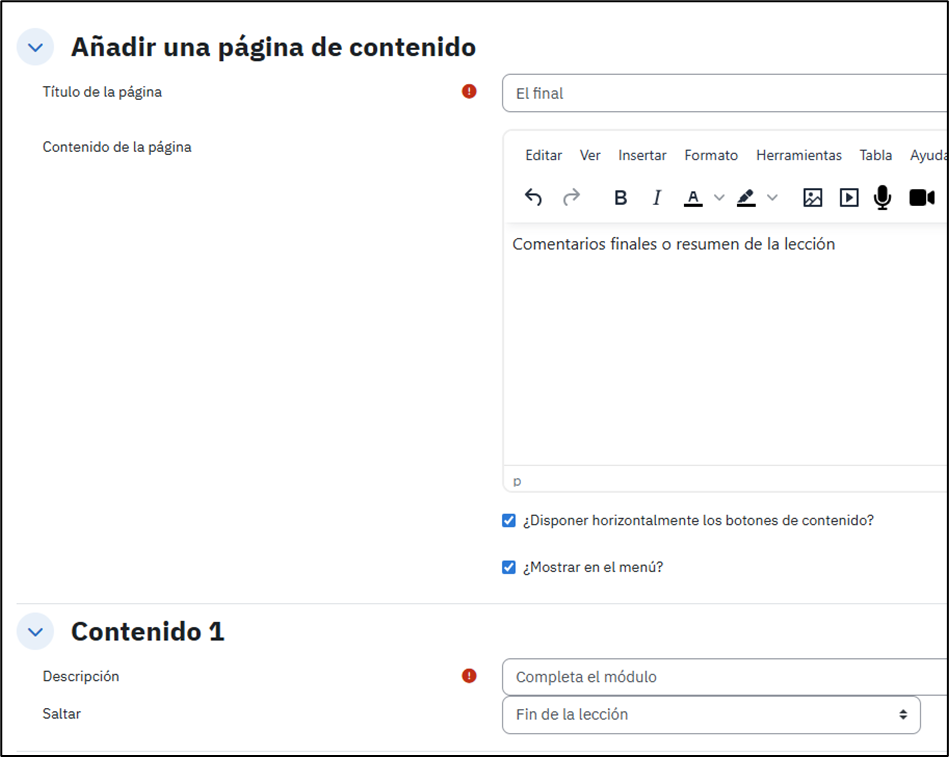The height and width of the screenshot is (757, 949).
Task: Toggle italic formatting in the editor
Action: (657, 198)
